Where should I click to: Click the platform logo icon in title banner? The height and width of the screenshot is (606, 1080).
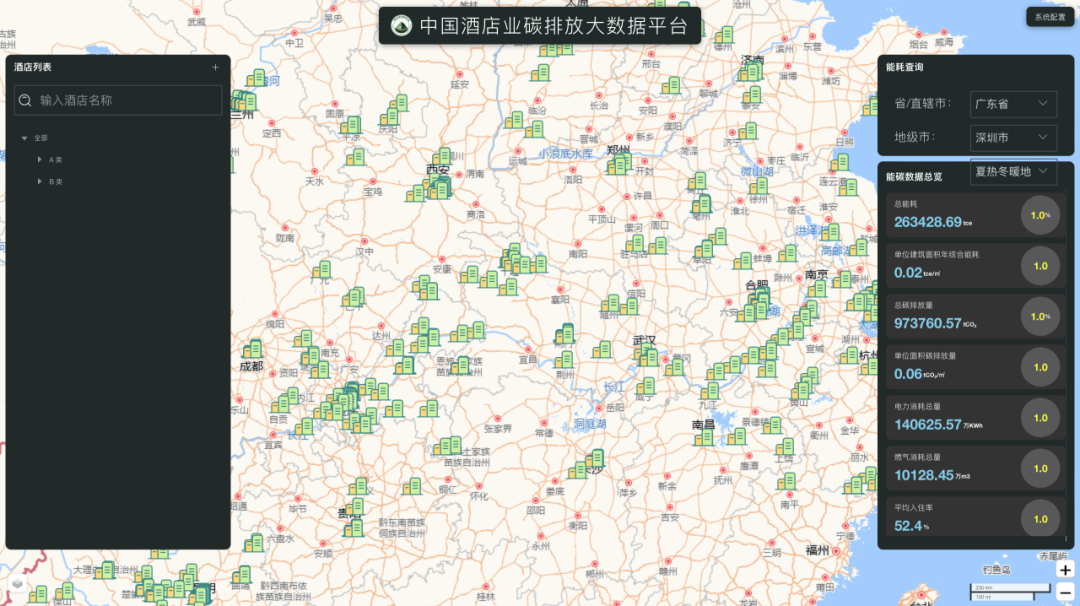pos(401,26)
